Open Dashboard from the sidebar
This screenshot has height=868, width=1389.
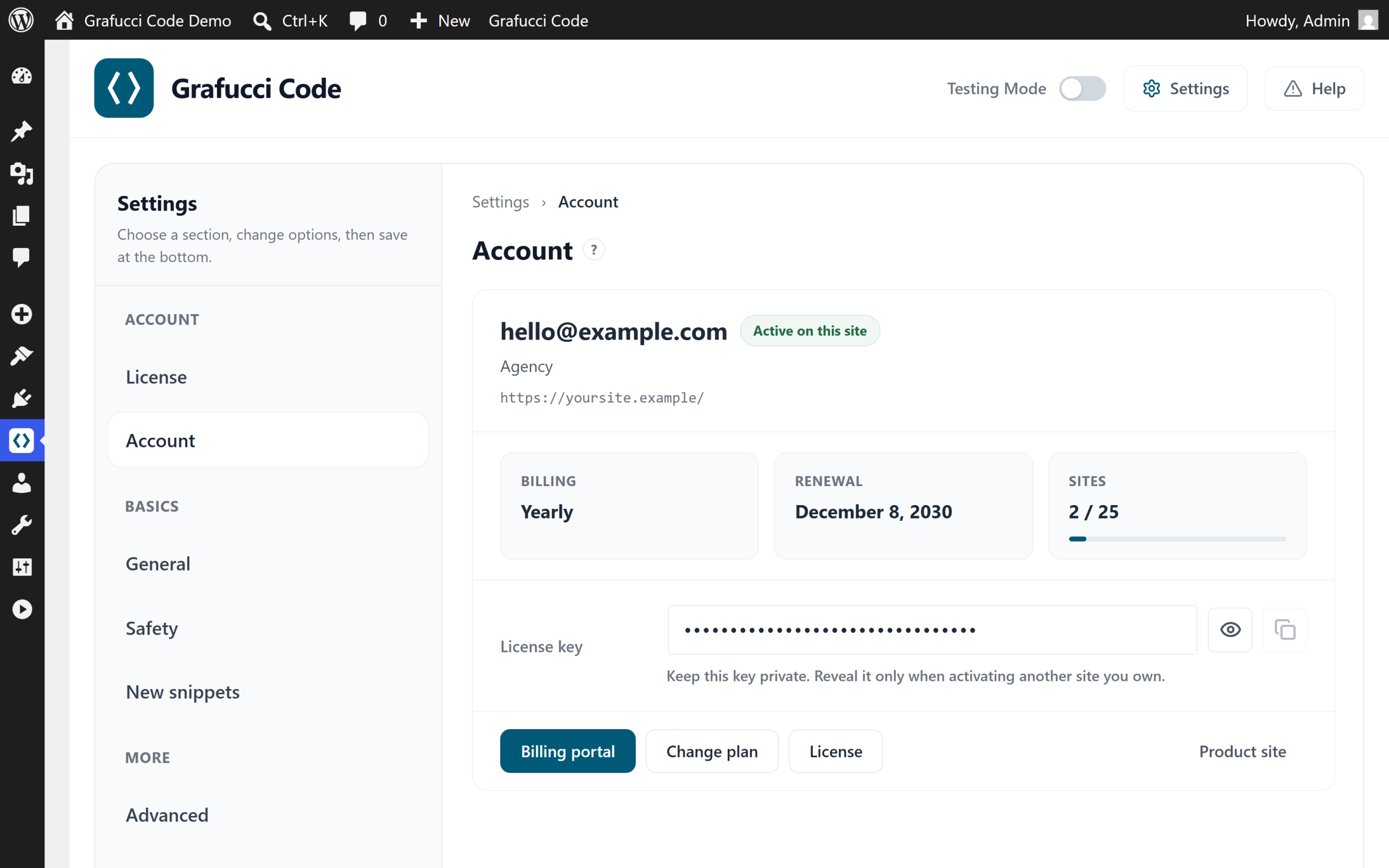point(22,76)
